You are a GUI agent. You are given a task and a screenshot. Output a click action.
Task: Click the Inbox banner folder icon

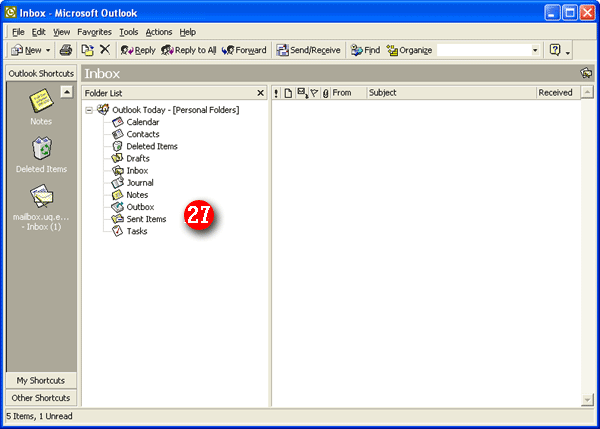click(586, 73)
